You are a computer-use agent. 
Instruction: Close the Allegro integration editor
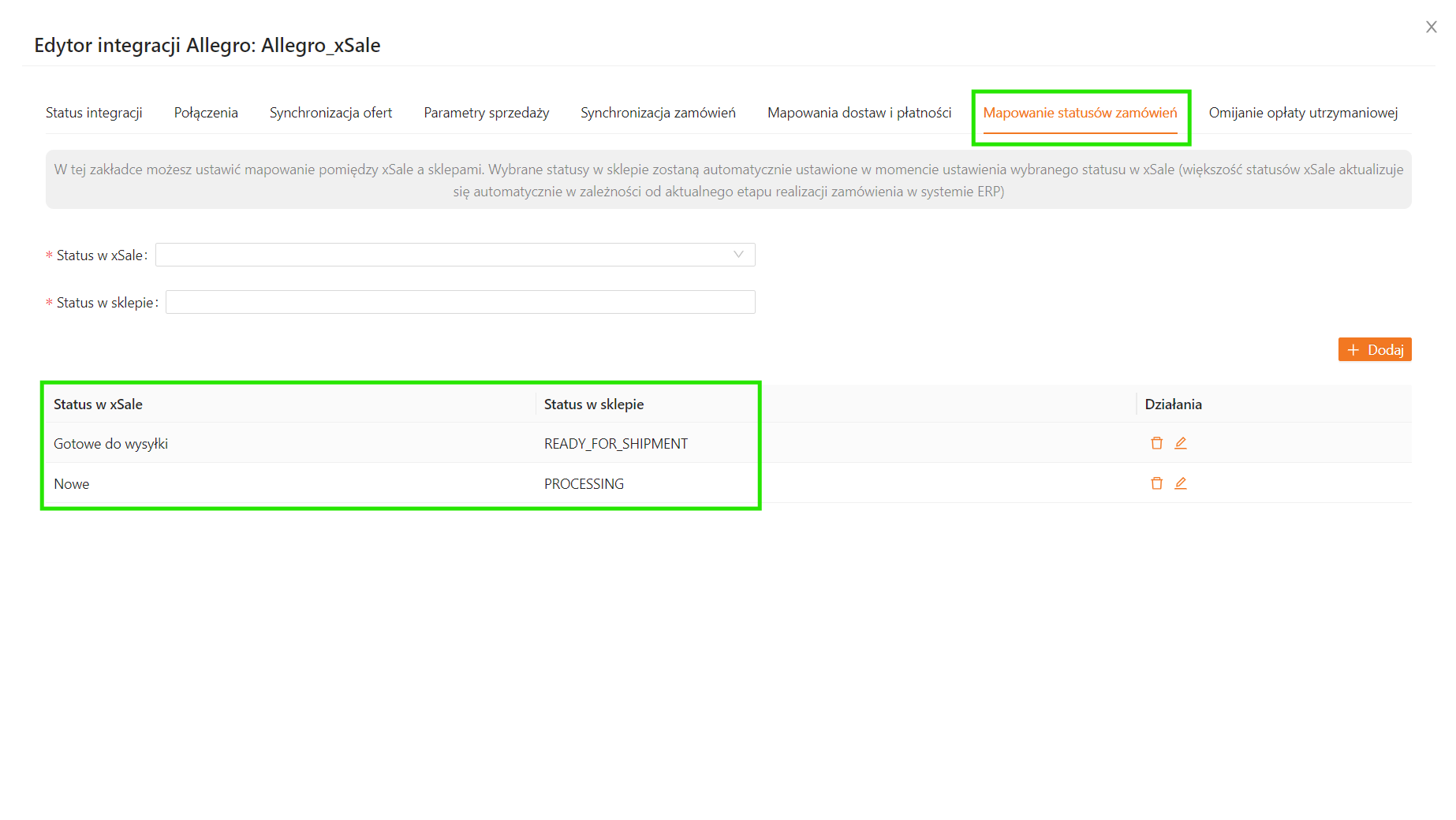[1431, 28]
